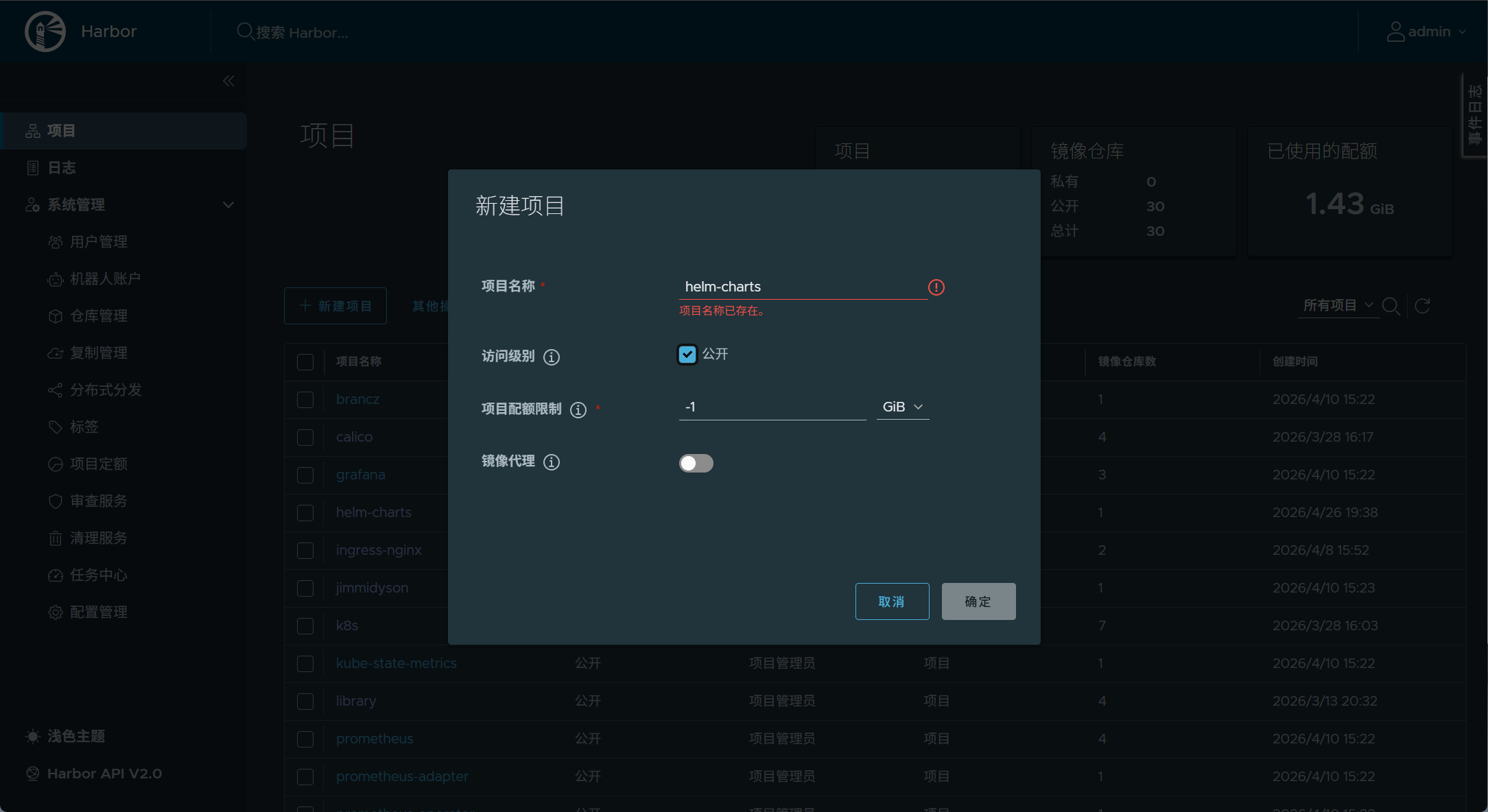The height and width of the screenshot is (812, 1488).
Task: Click the Projects (项目) sidebar icon
Action: (x=33, y=131)
